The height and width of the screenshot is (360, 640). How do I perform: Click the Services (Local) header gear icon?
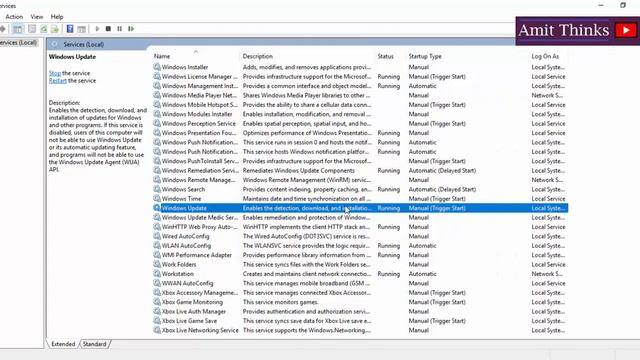tap(55, 44)
